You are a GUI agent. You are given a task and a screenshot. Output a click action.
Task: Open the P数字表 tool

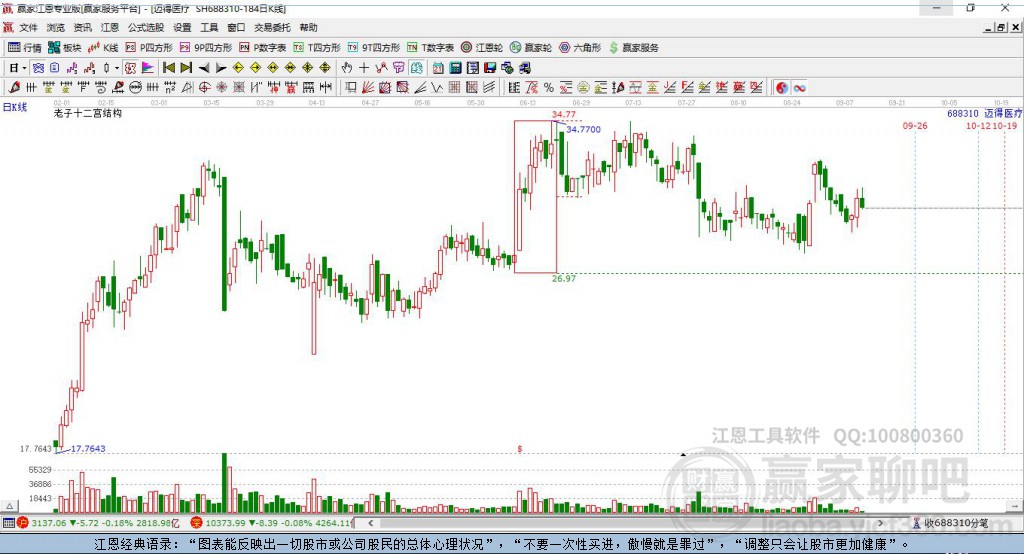point(263,48)
